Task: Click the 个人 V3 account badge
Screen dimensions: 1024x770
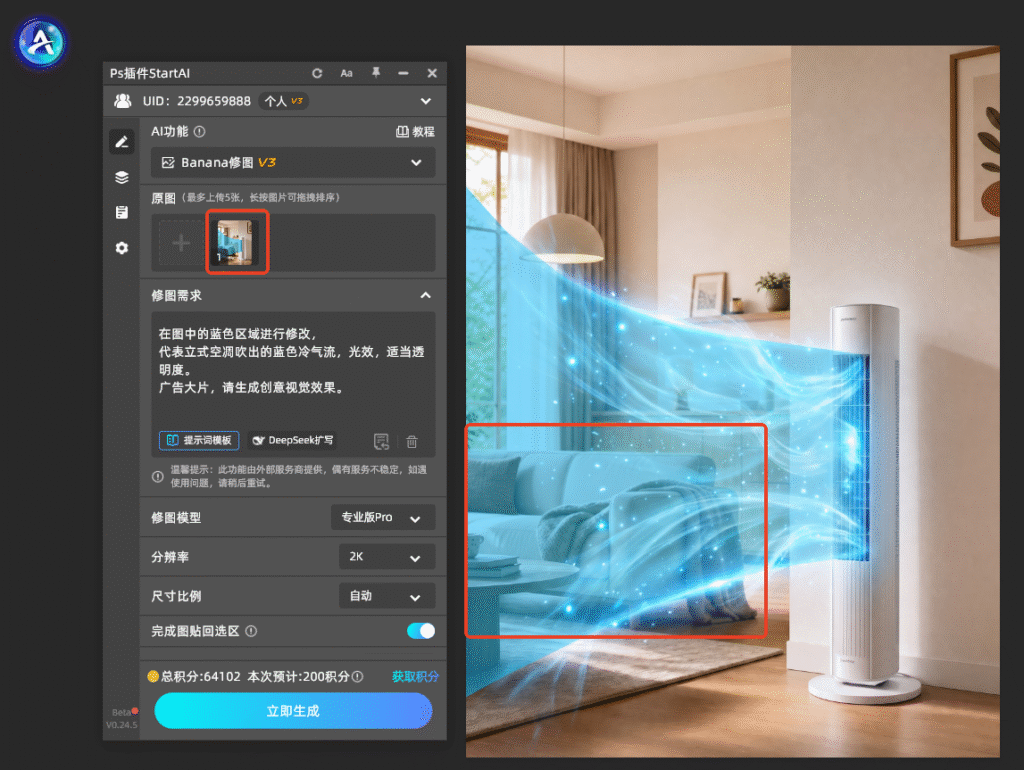Action: point(283,101)
